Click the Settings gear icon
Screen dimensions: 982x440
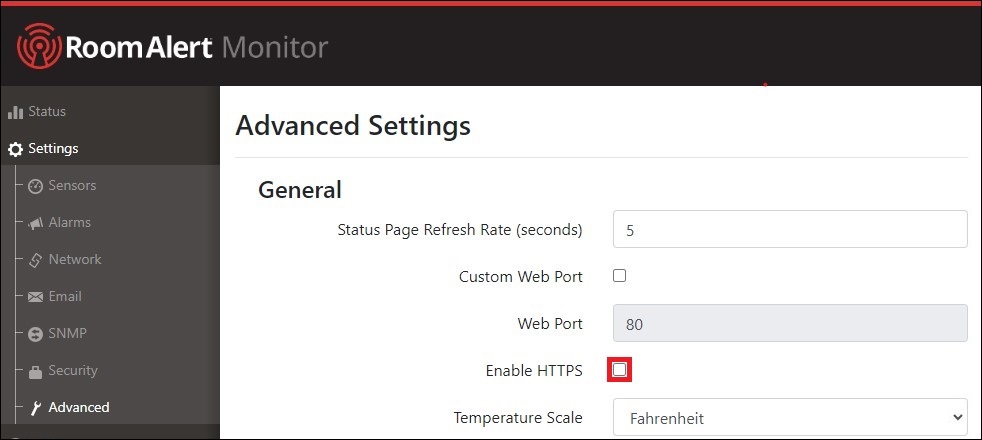15,149
